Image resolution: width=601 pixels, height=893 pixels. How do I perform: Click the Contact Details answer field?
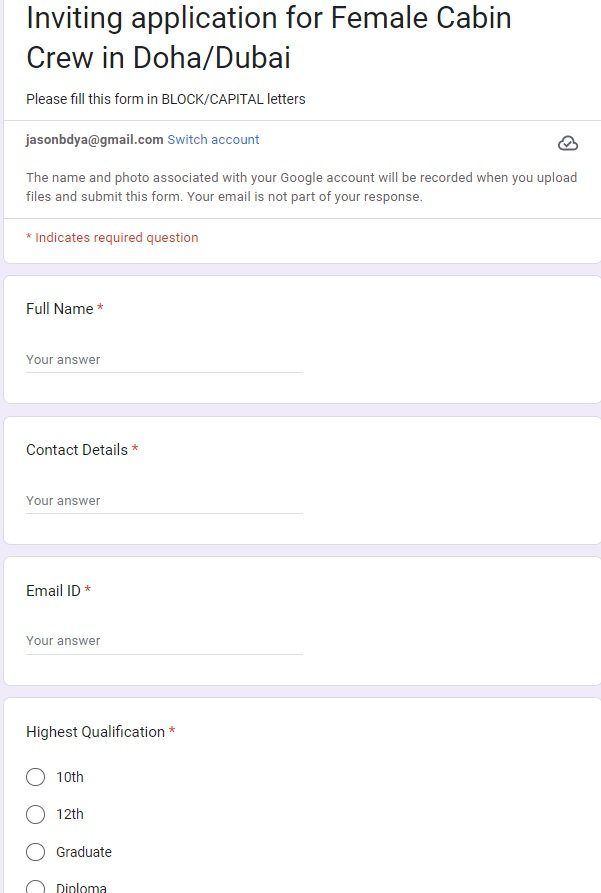click(x=164, y=500)
